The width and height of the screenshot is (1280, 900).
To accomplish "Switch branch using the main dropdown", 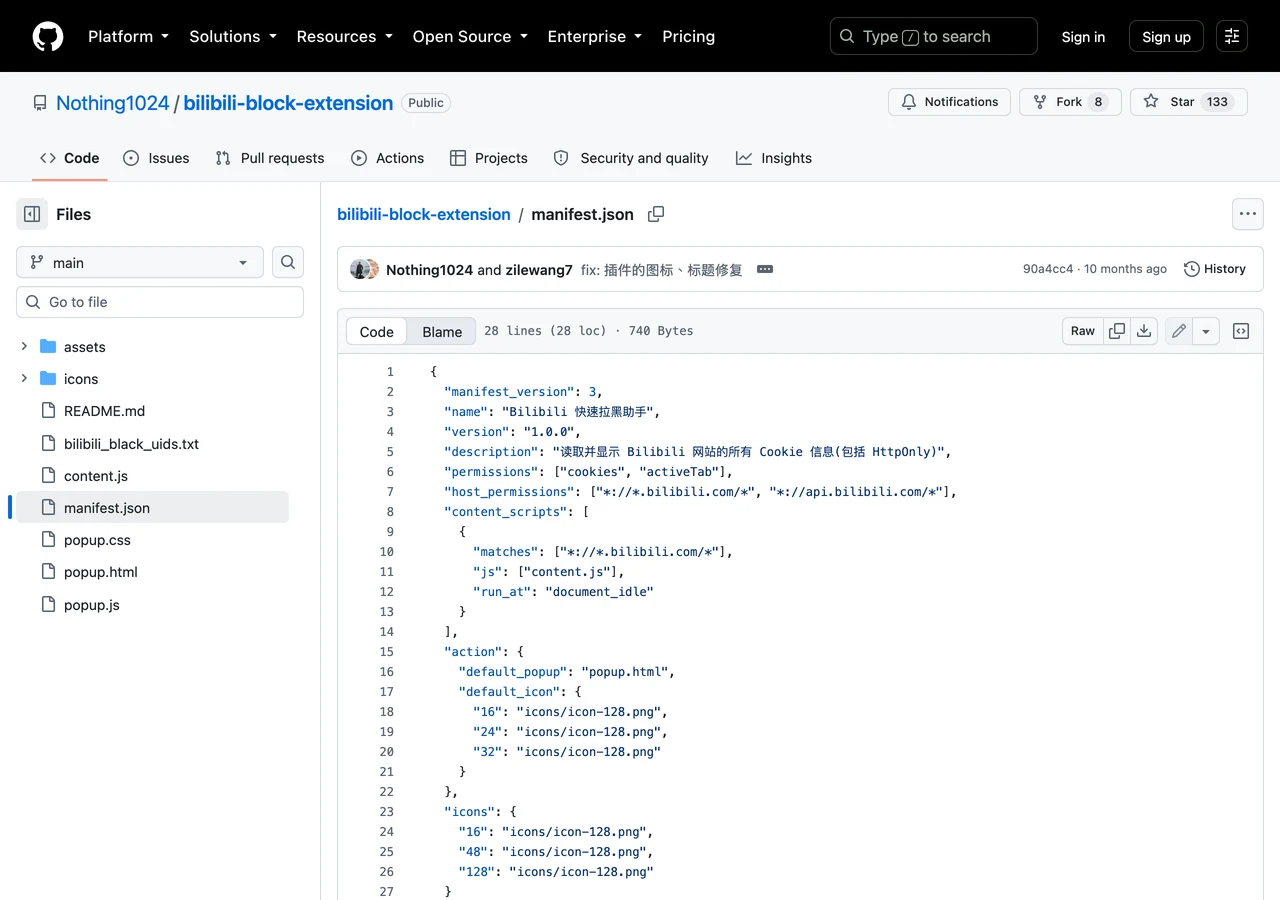I will pyautogui.click(x=140, y=262).
